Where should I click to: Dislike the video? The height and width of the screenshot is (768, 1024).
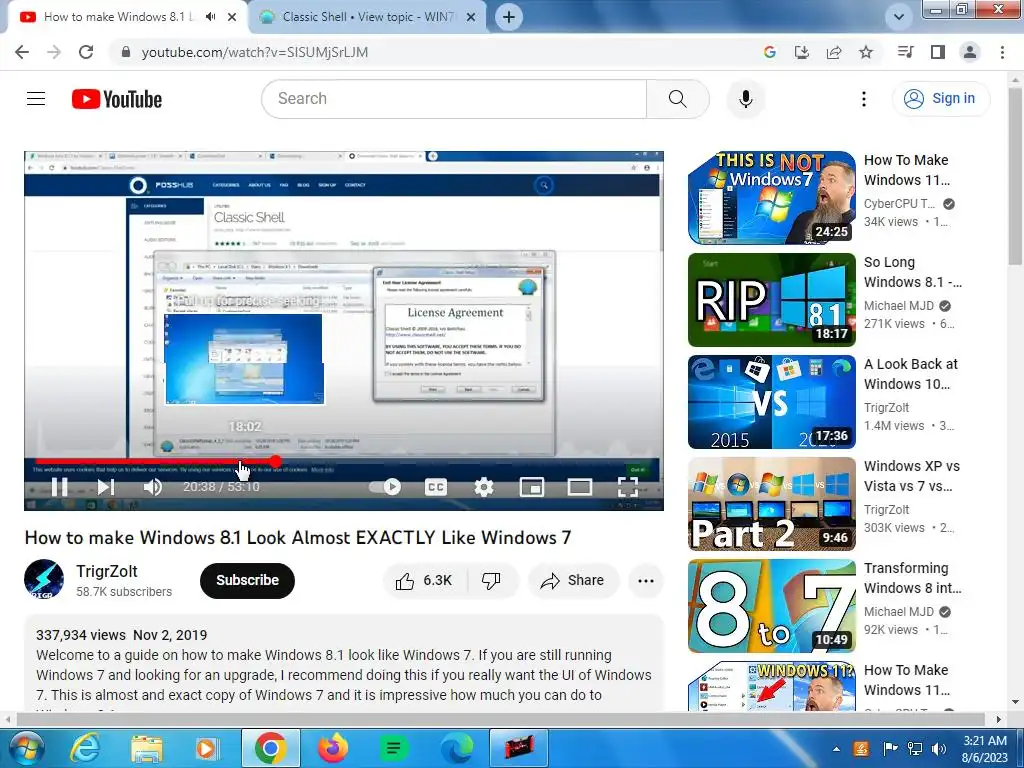click(x=491, y=581)
